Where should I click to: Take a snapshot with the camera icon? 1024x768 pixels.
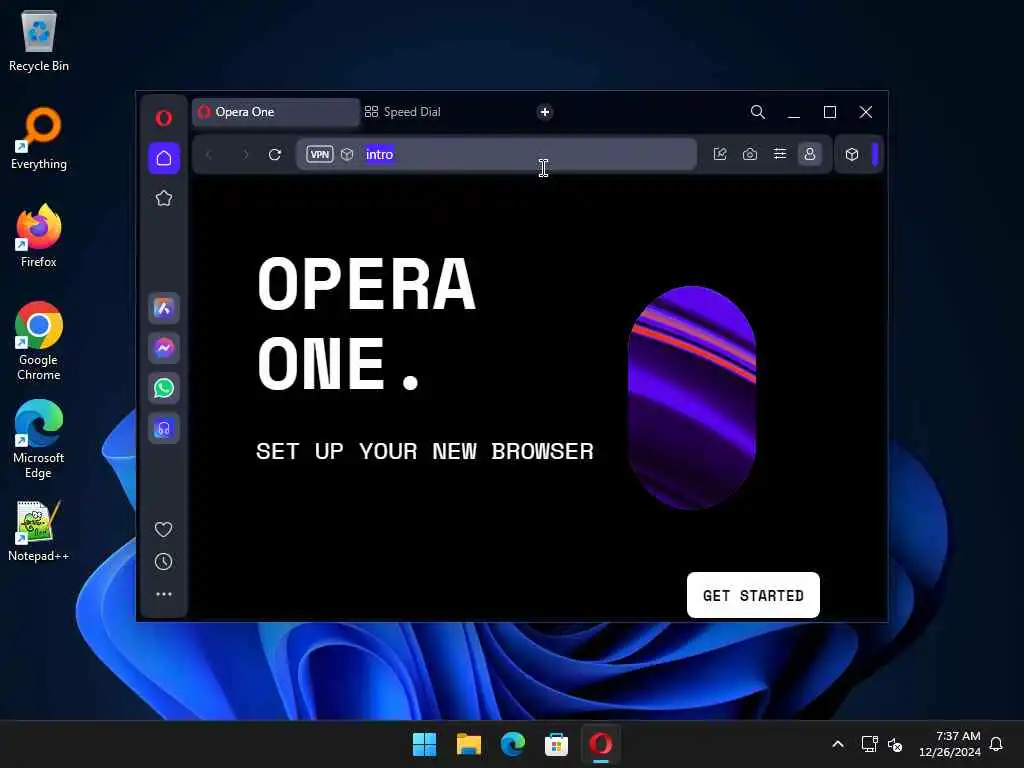pyautogui.click(x=750, y=154)
